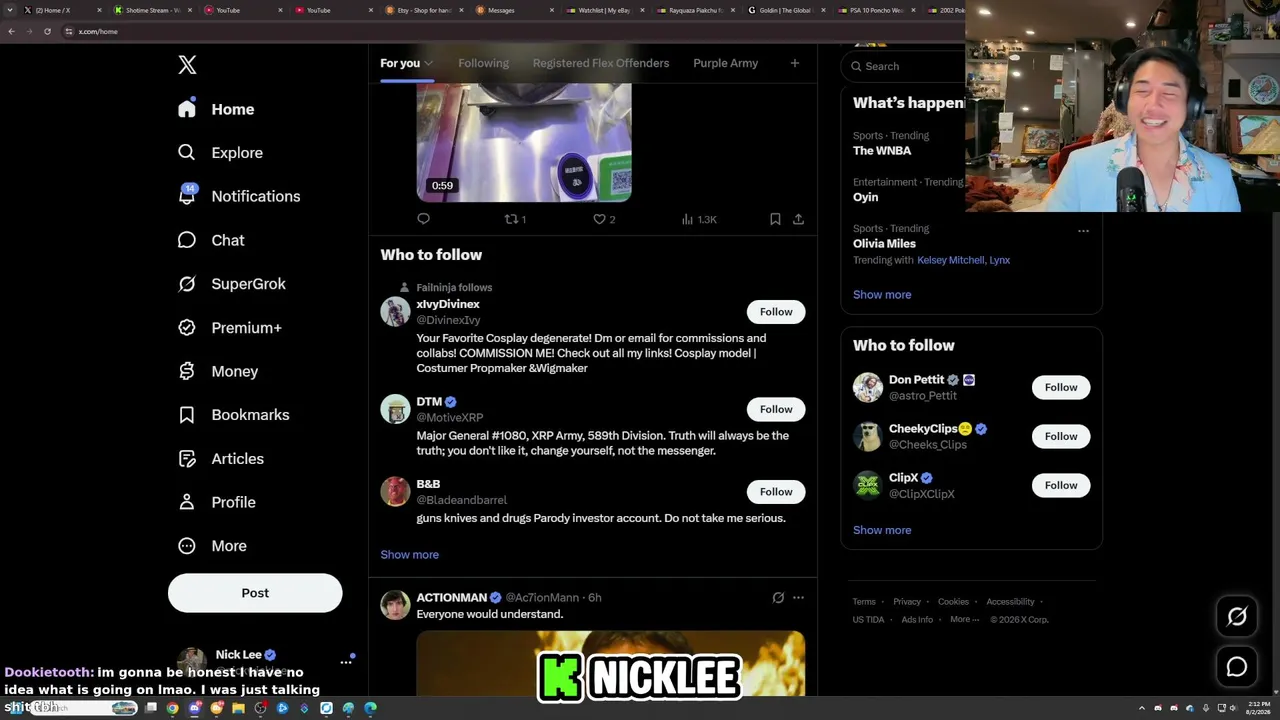The image size is (1280, 720).
Task: Go to Bookmarks in the sidebar
Action: point(233,415)
